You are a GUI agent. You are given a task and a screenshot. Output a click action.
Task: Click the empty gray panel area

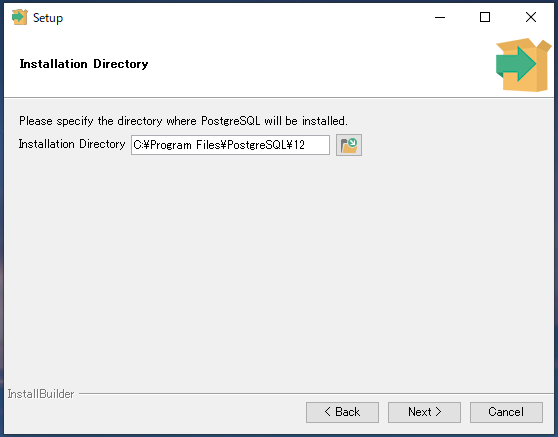(279, 270)
